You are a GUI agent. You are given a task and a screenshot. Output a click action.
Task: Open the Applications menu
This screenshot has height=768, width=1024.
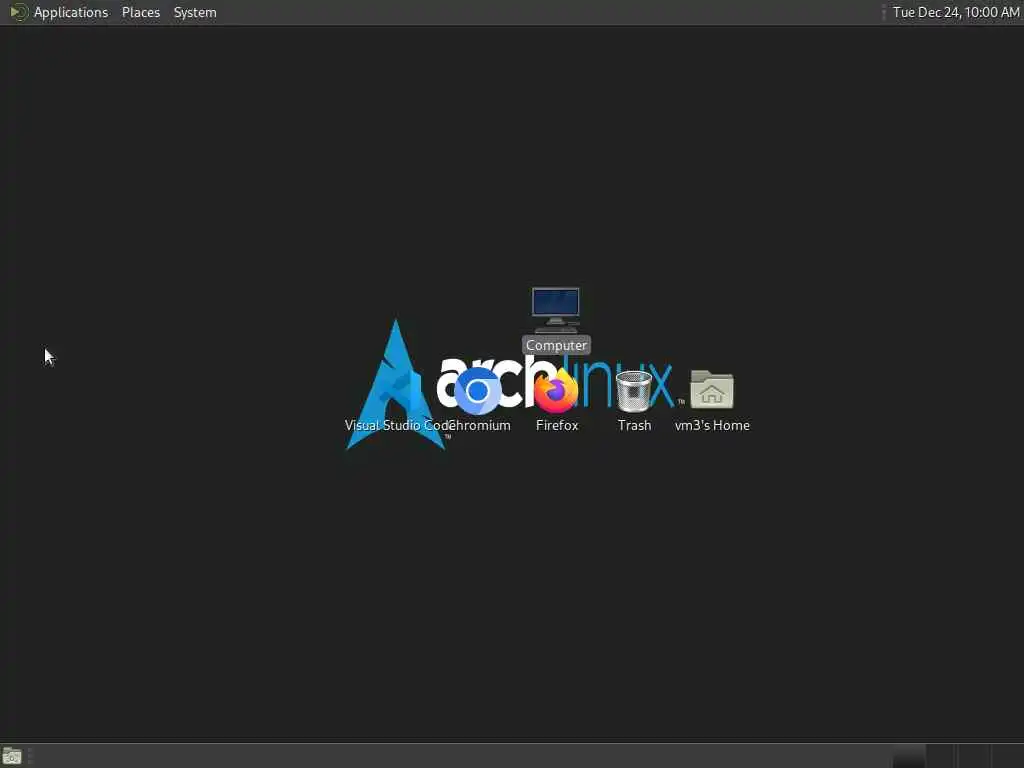(71, 12)
